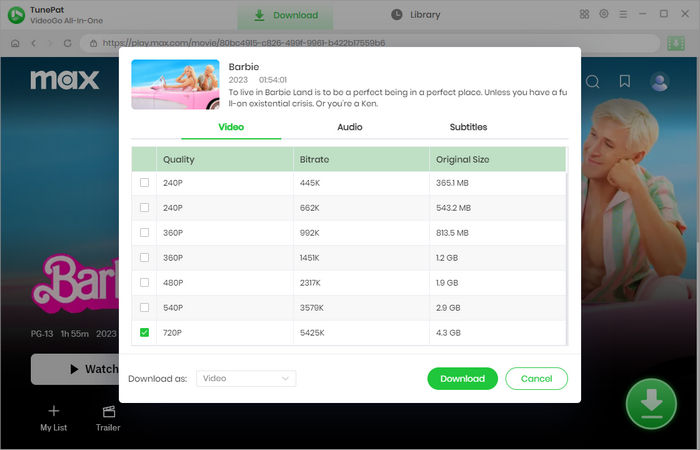Viewport: 700px width, 450px height.
Task: Check the 240P 662K row checkbox
Action: coord(144,208)
